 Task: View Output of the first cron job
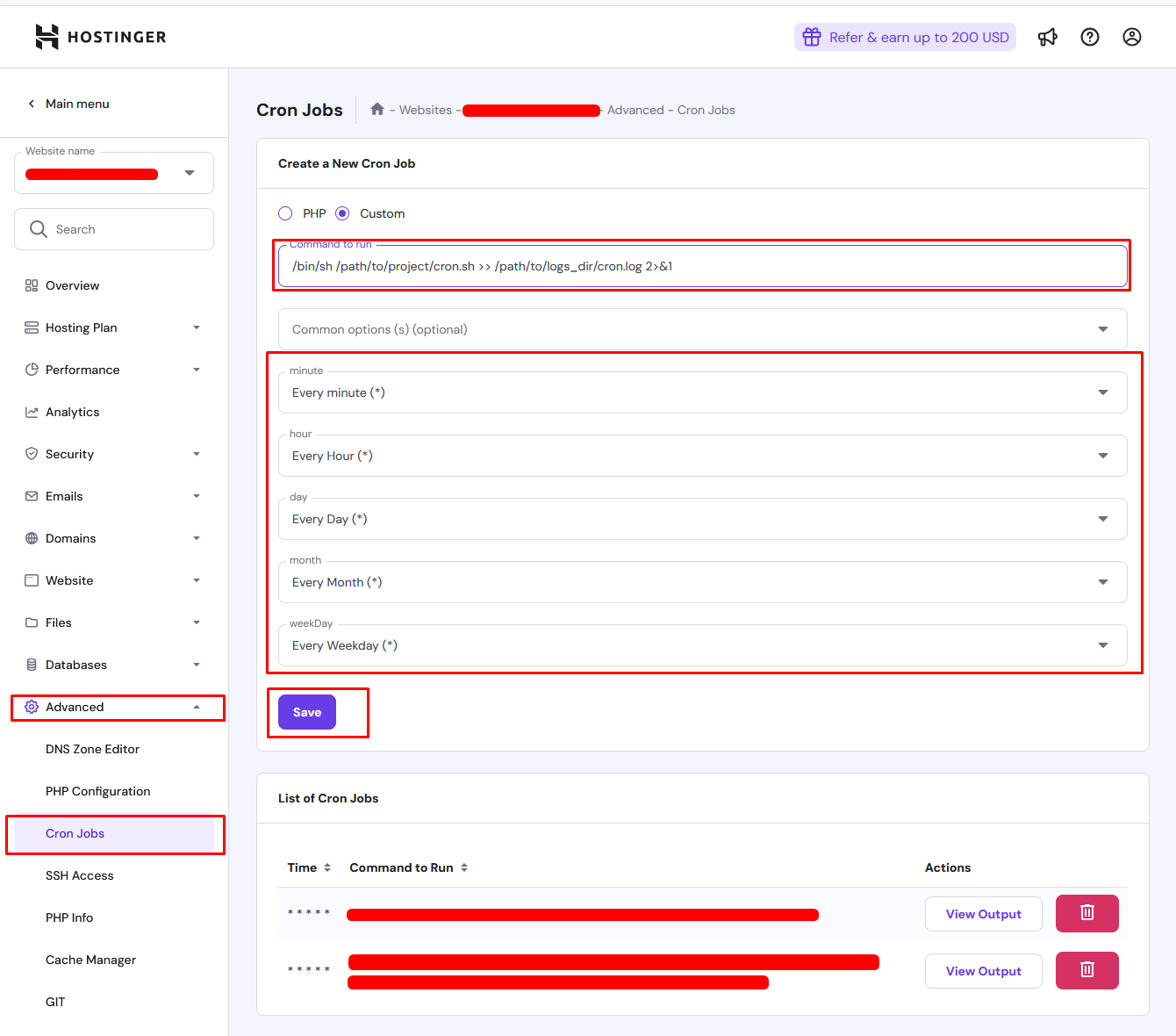point(983,914)
